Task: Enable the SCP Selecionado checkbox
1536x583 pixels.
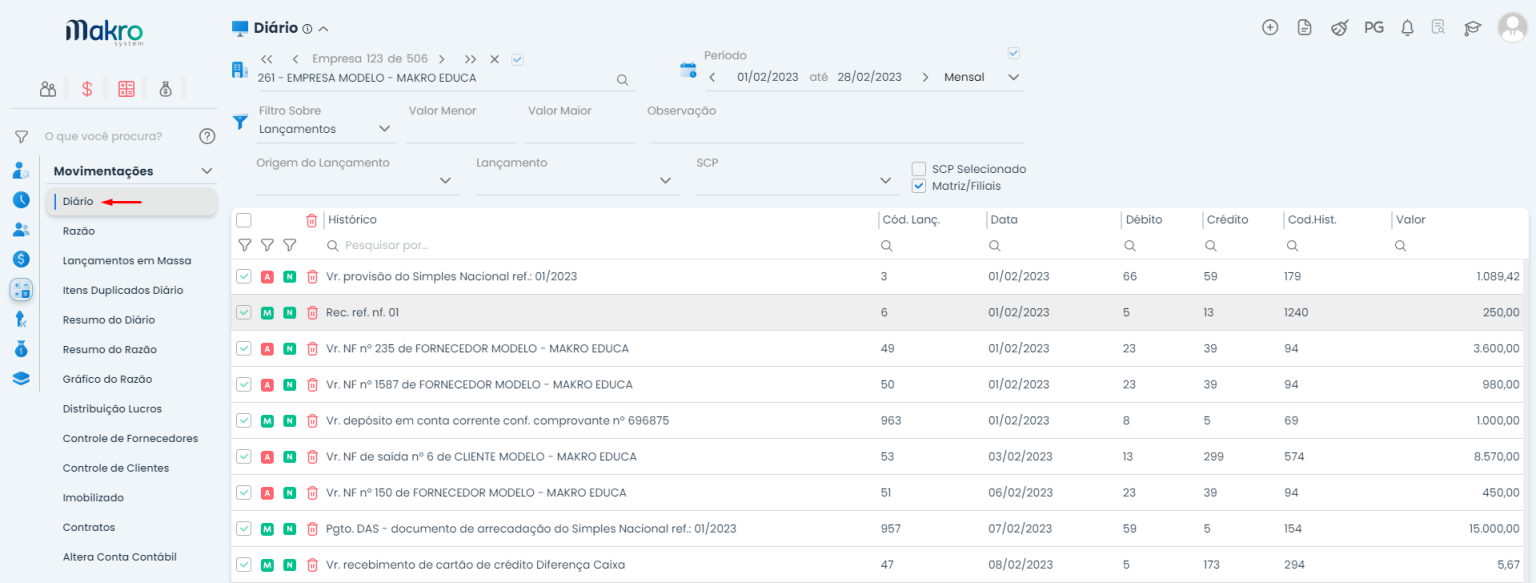Action: coord(919,169)
